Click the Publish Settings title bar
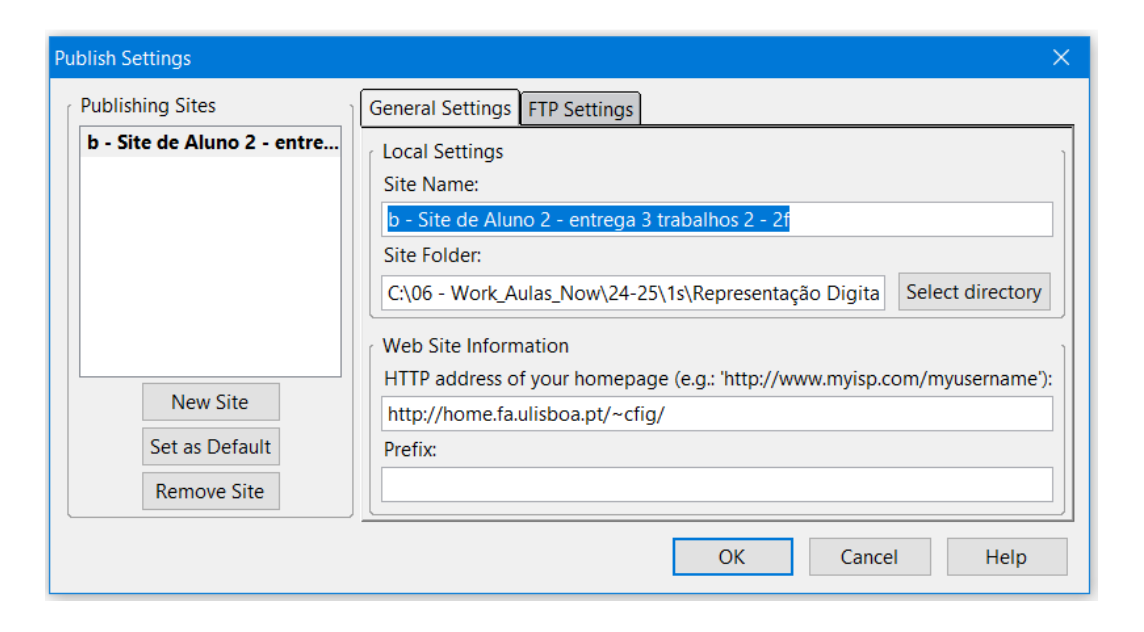This screenshot has width=1144, height=632. click(500, 58)
